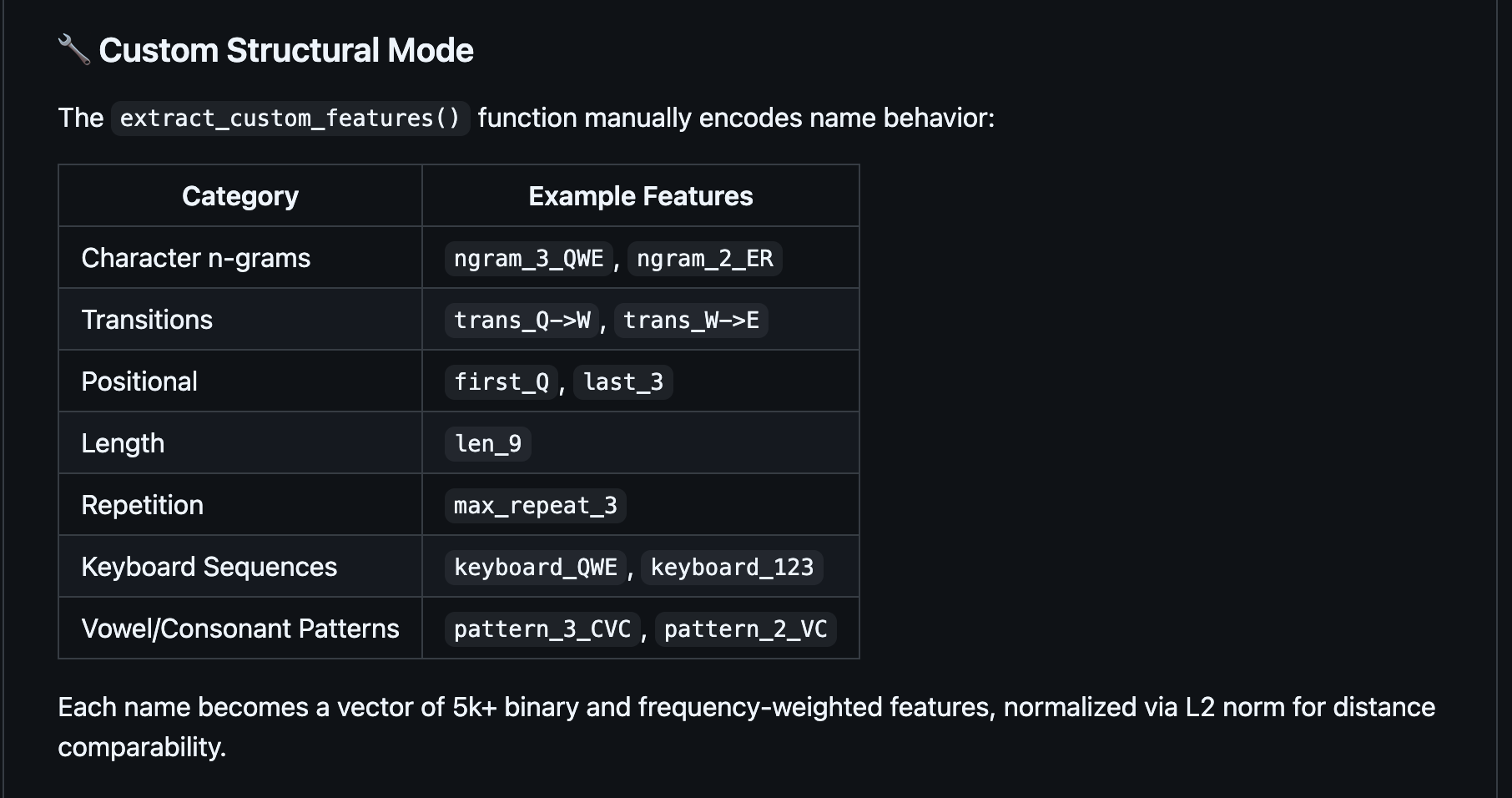Image resolution: width=1512 pixels, height=798 pixels.
Task: Click the Example Features column header
Action: pos(640,196)
